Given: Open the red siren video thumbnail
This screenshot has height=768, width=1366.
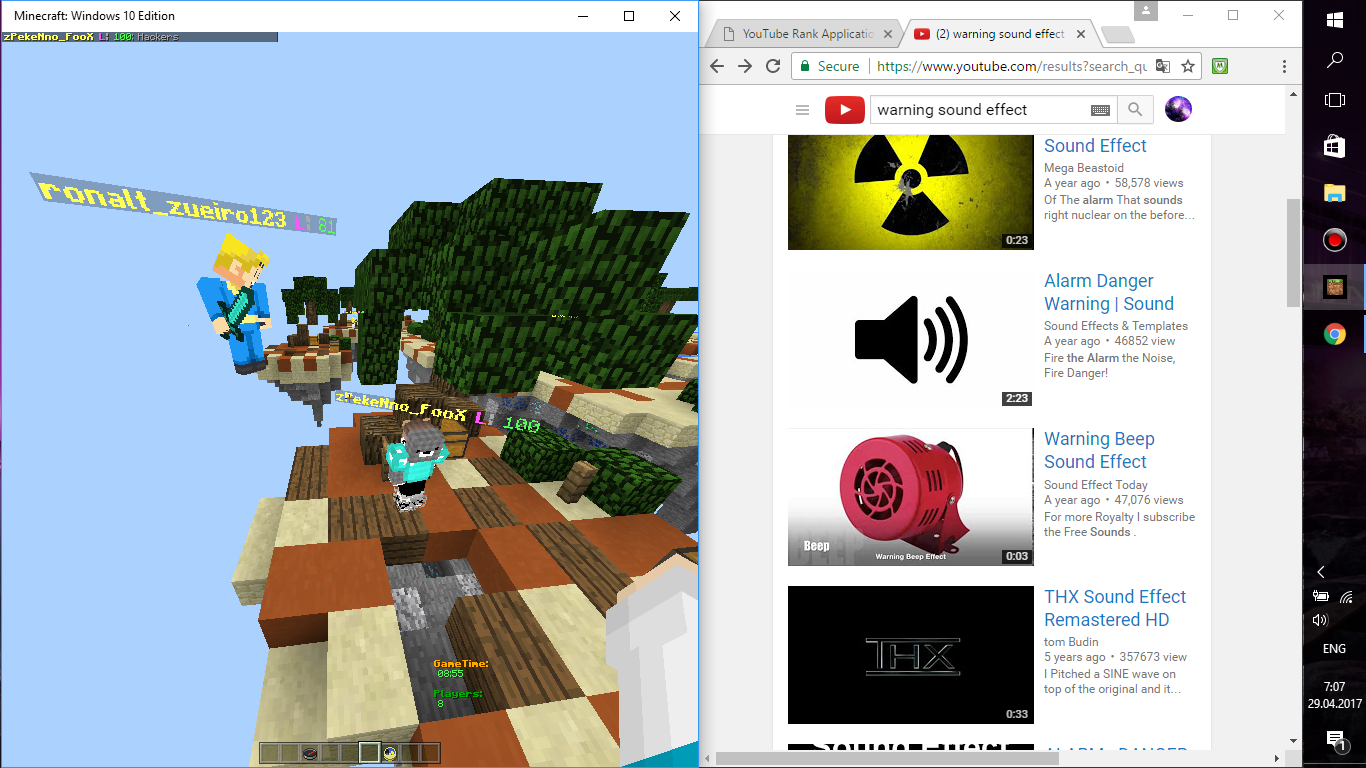Looking at the screenshot, I should [x=911, y=497].
